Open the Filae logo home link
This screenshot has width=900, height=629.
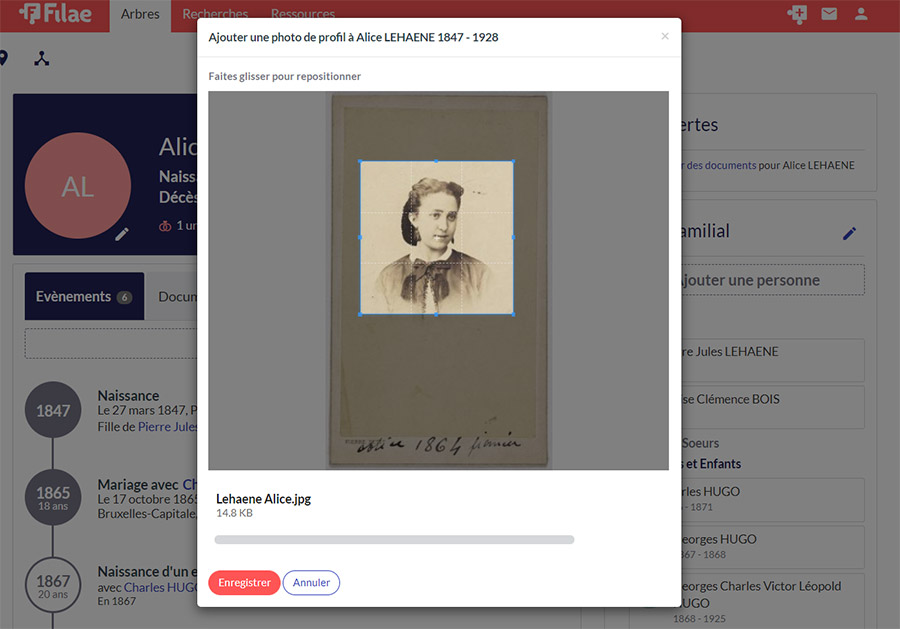tap(55, 14)
